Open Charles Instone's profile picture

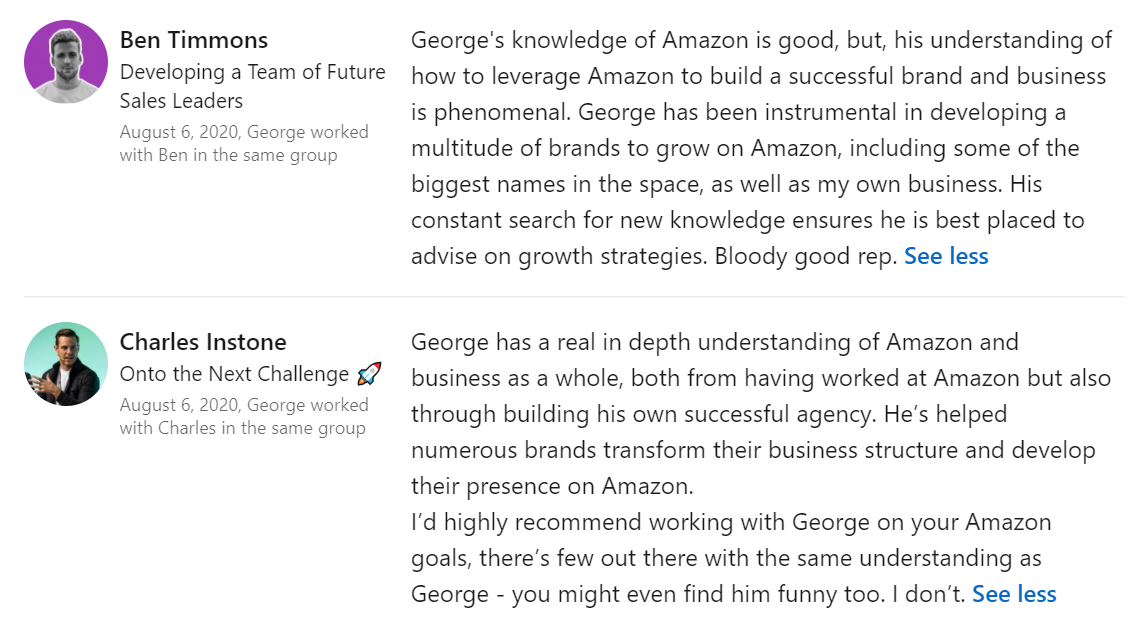(66, 364)
